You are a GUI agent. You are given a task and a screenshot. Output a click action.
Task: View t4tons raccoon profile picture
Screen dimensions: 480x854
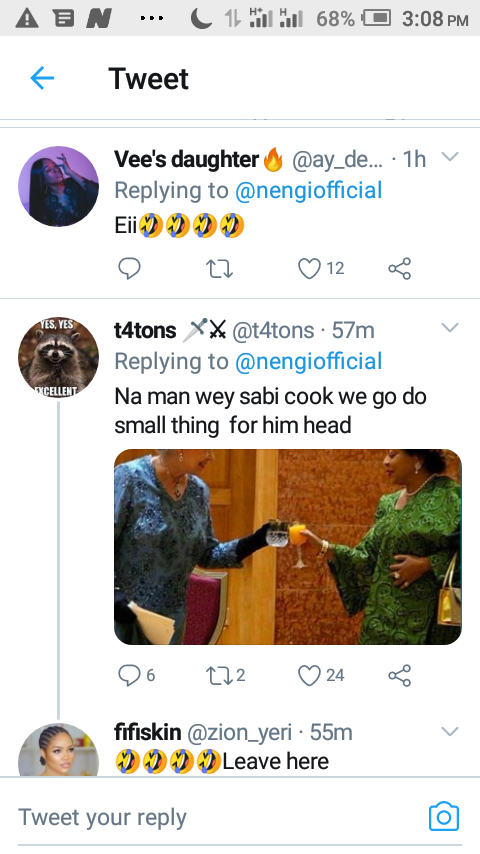pyautogui.click(x=58, y=357)
